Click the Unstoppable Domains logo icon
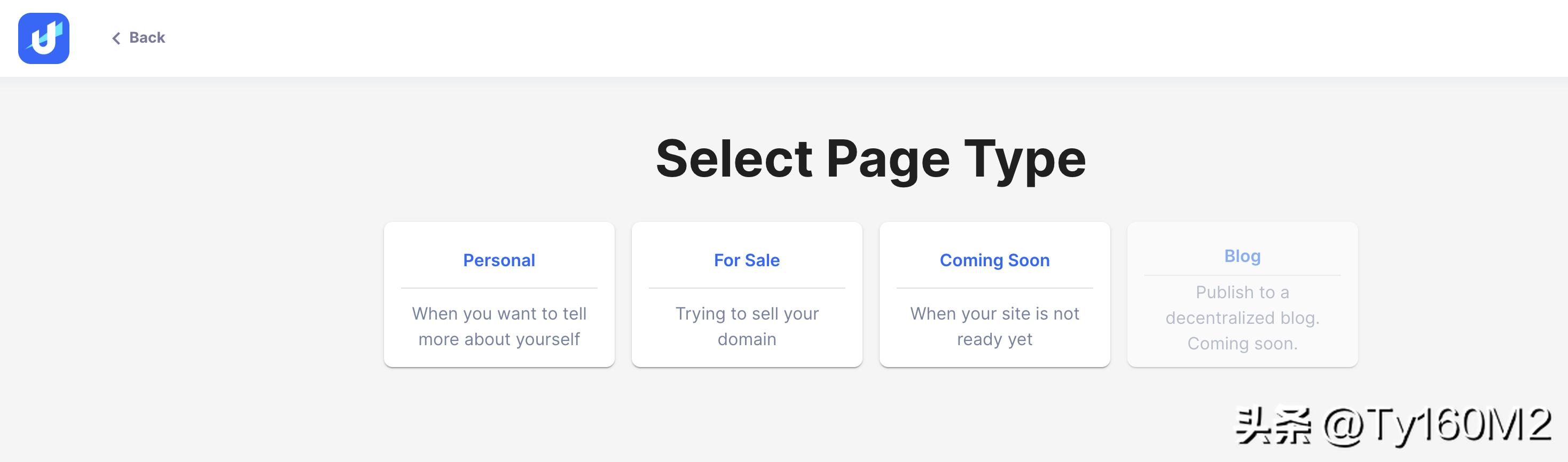This screenshot has width=1568, height=462. coord(44,38)
